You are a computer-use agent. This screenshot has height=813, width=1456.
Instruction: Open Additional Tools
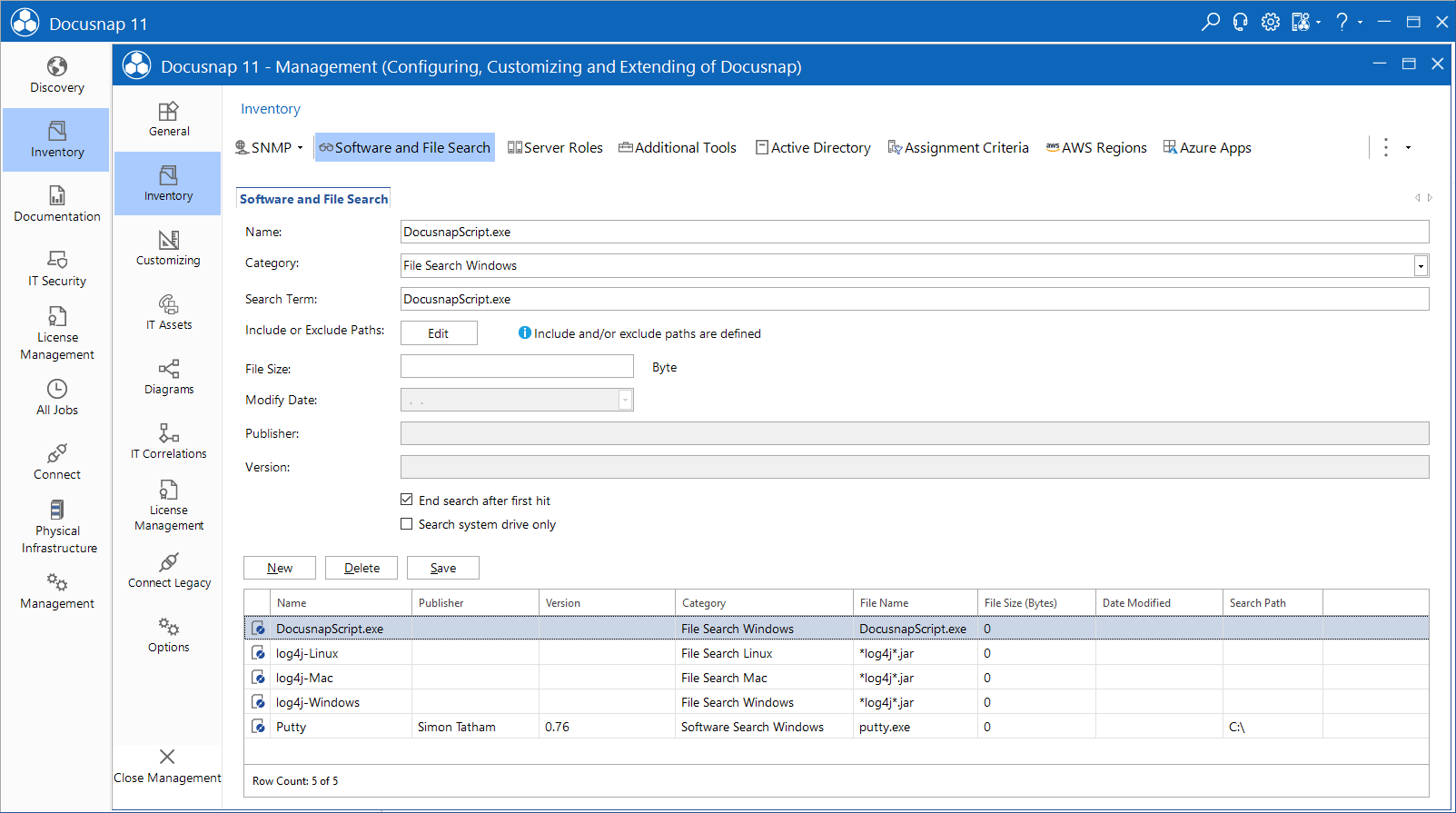click(678, 147)
